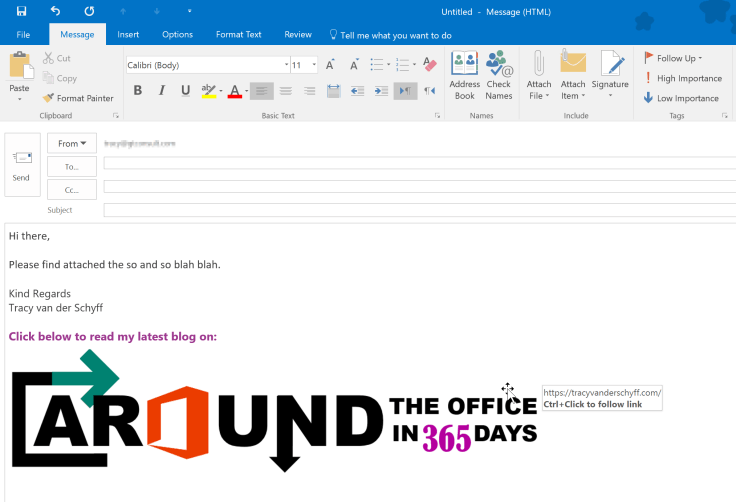Image resolution: width=736 pixels, height=502 pixels.
Task: Expand the Attach File dropdown
Action: click(x=539, y=97)
